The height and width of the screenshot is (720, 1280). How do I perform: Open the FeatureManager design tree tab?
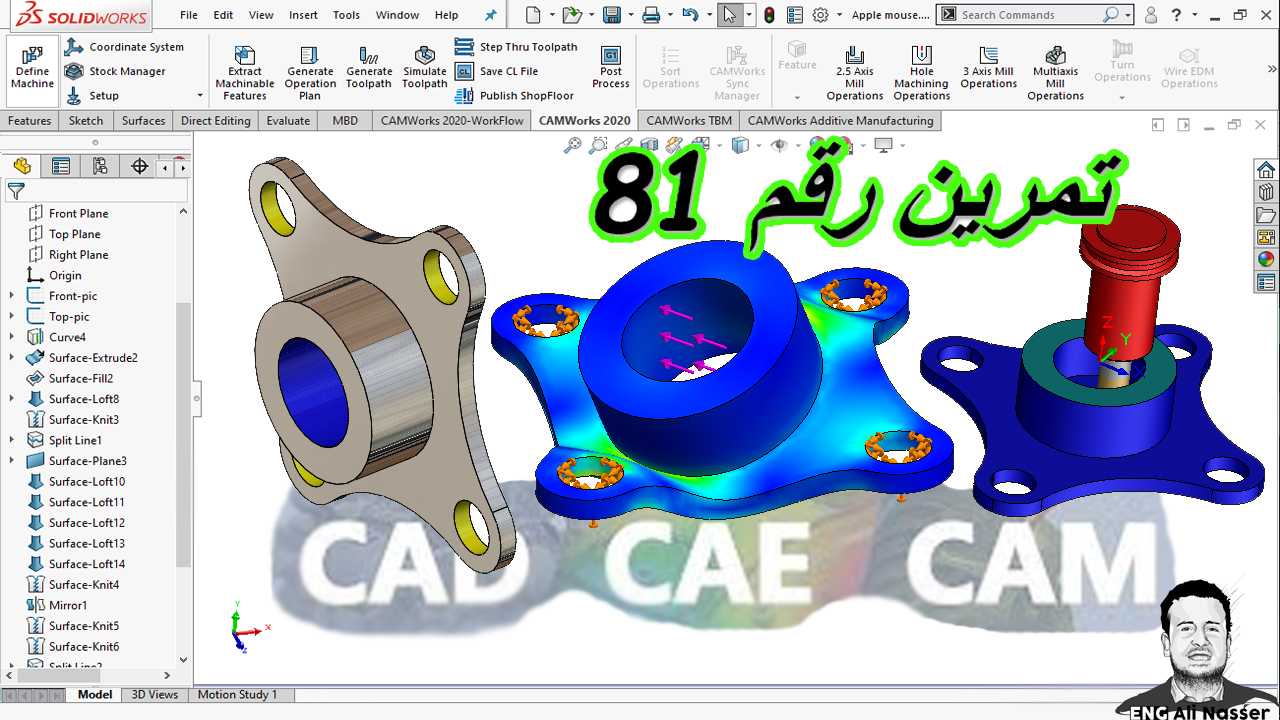(22, 167)
